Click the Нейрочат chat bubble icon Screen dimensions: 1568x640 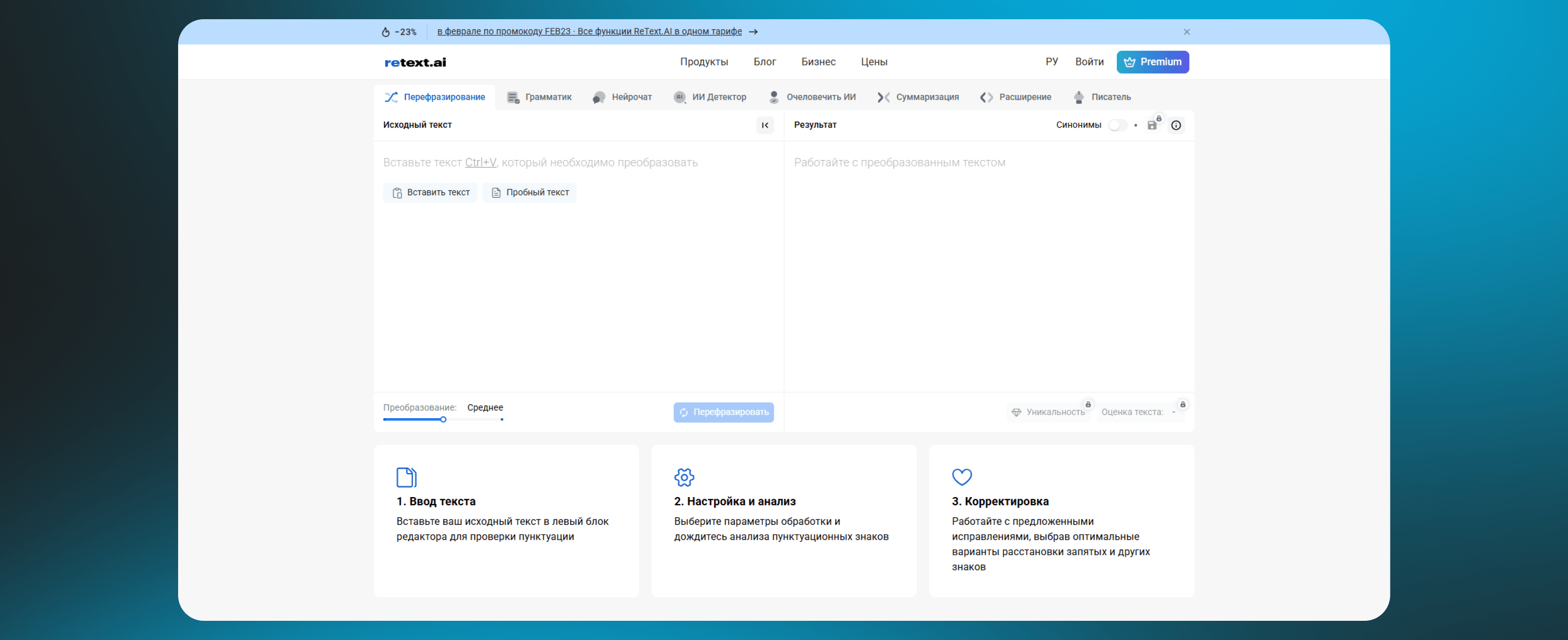pos(599,98)
